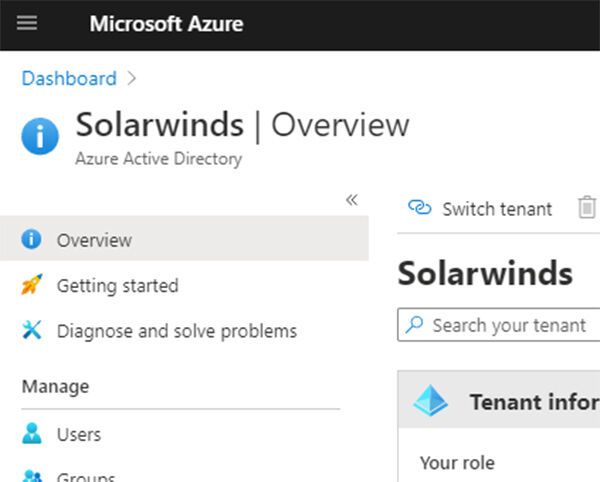The image size is (600, 482).
Task: Click the Tenant information card header
Action: click(x=499, y=399)
